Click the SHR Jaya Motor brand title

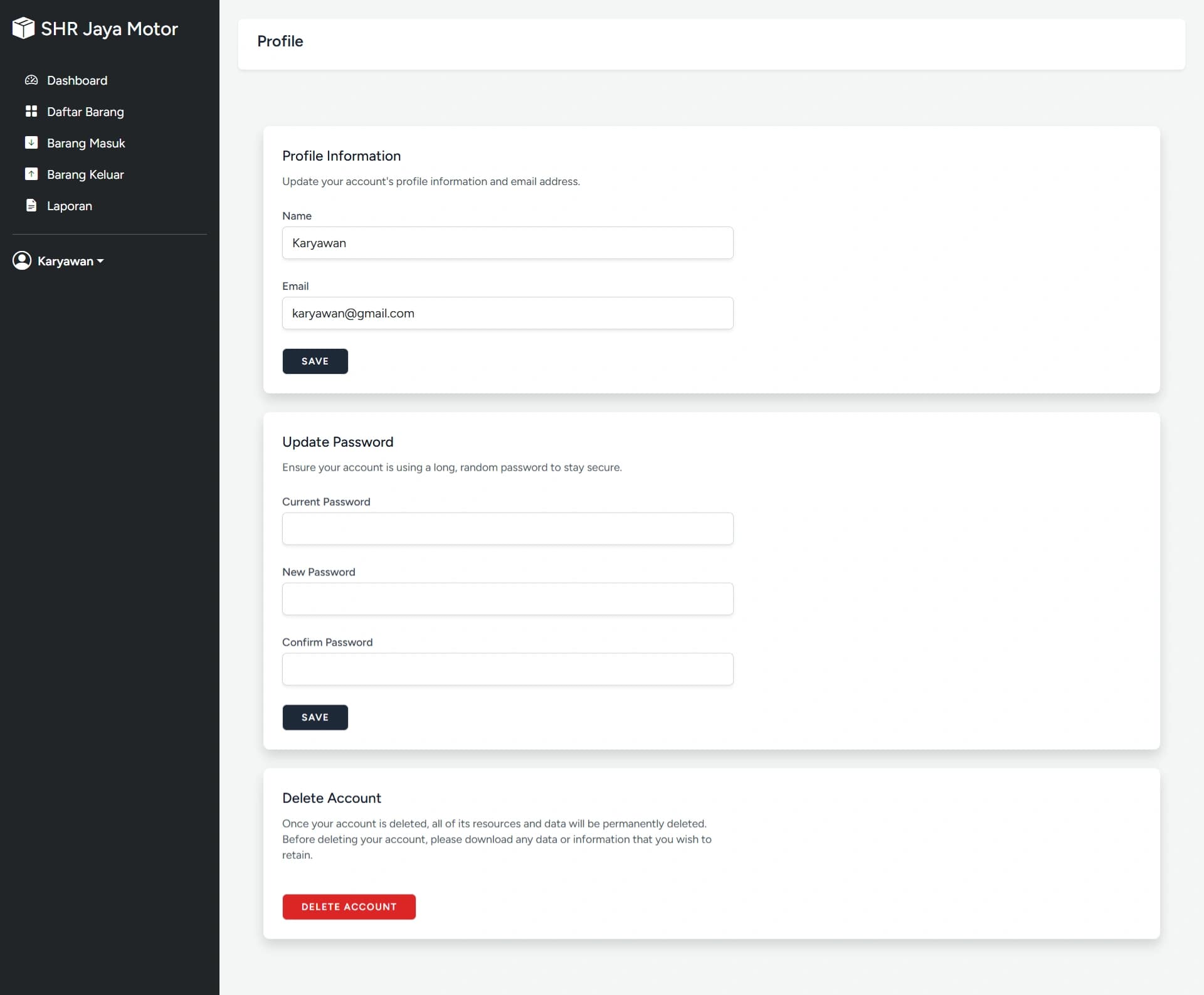click(109, 29)
